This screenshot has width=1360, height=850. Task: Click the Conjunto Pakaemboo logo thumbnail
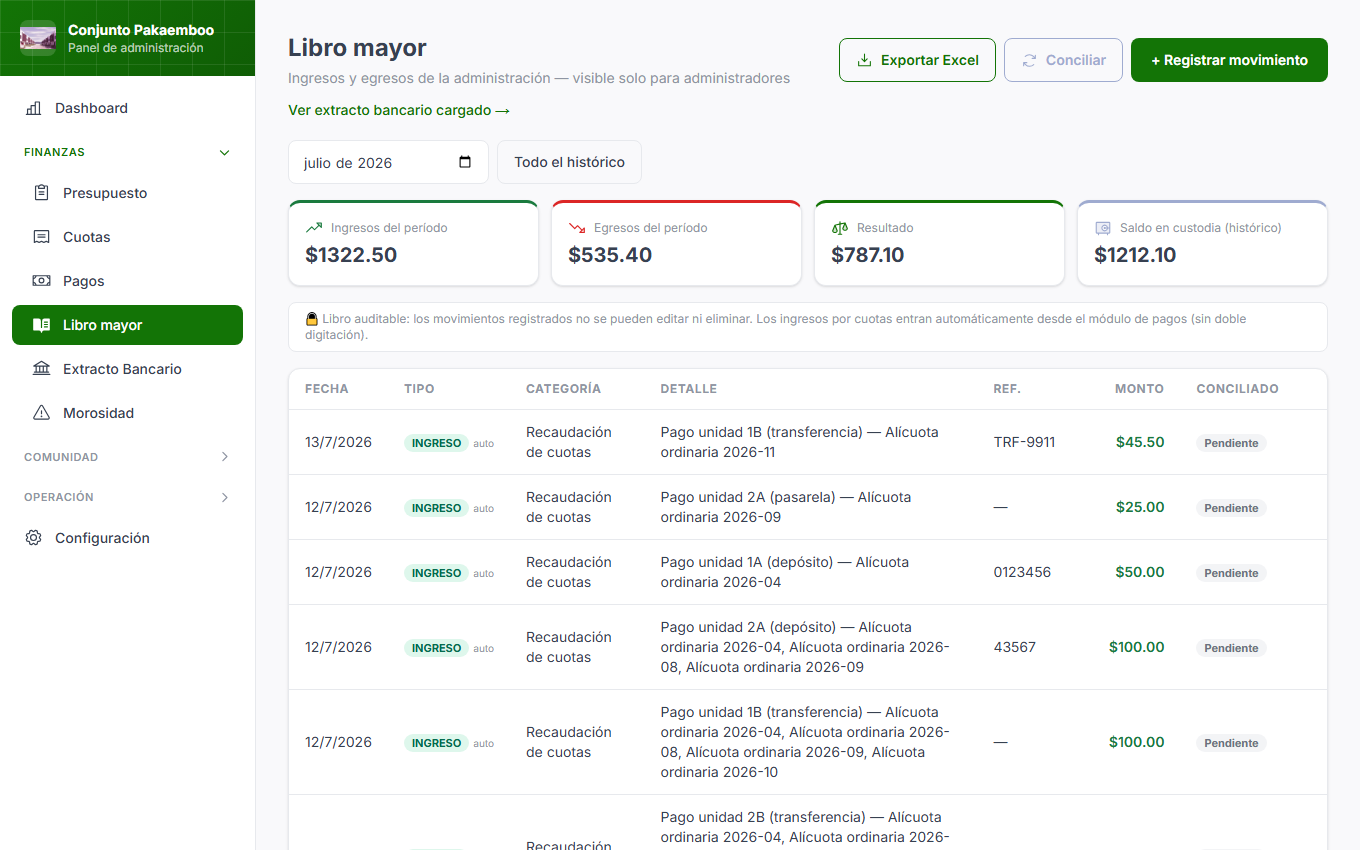38,38
